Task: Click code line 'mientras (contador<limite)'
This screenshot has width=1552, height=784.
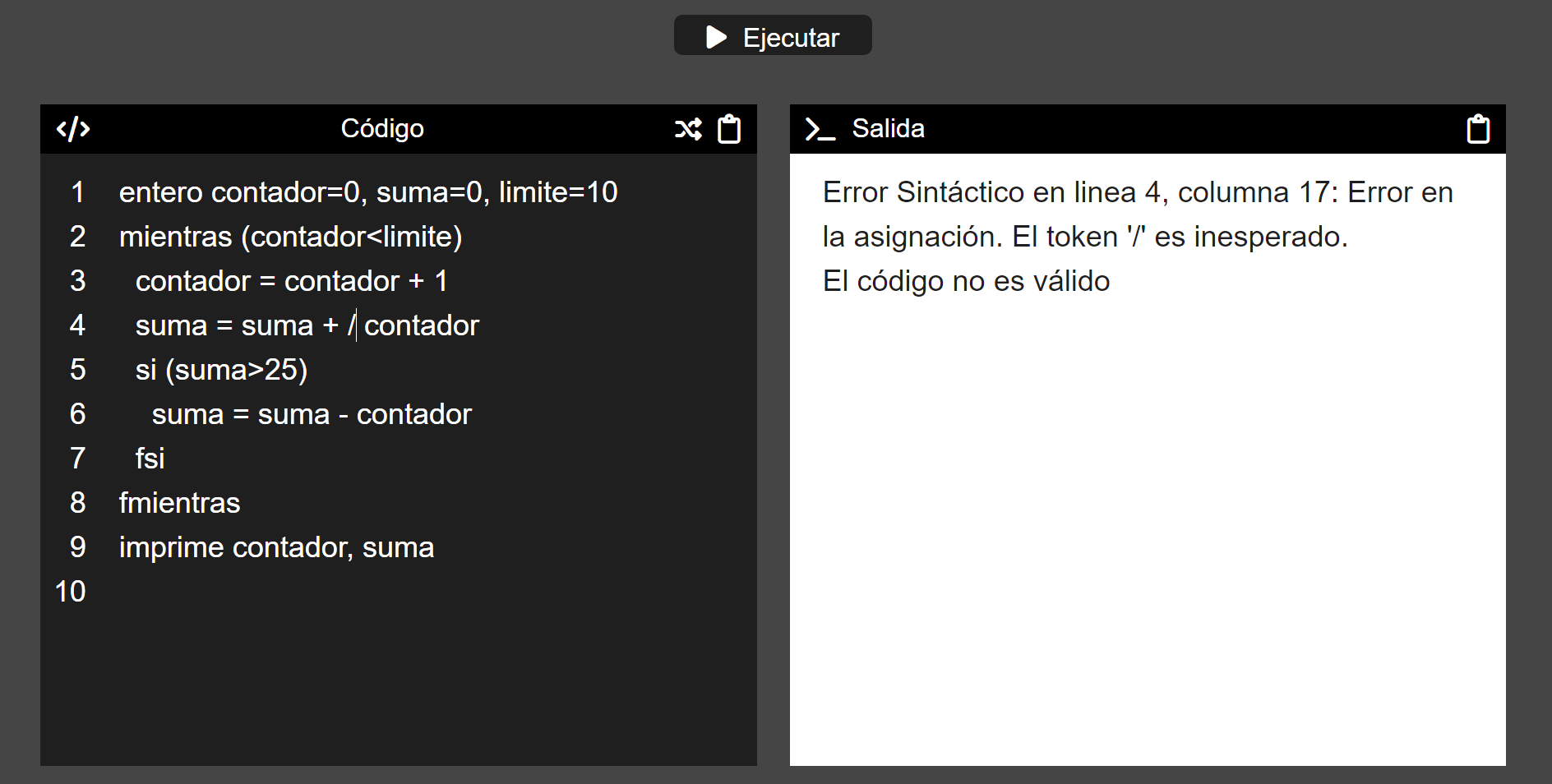Action: (291, 237)
